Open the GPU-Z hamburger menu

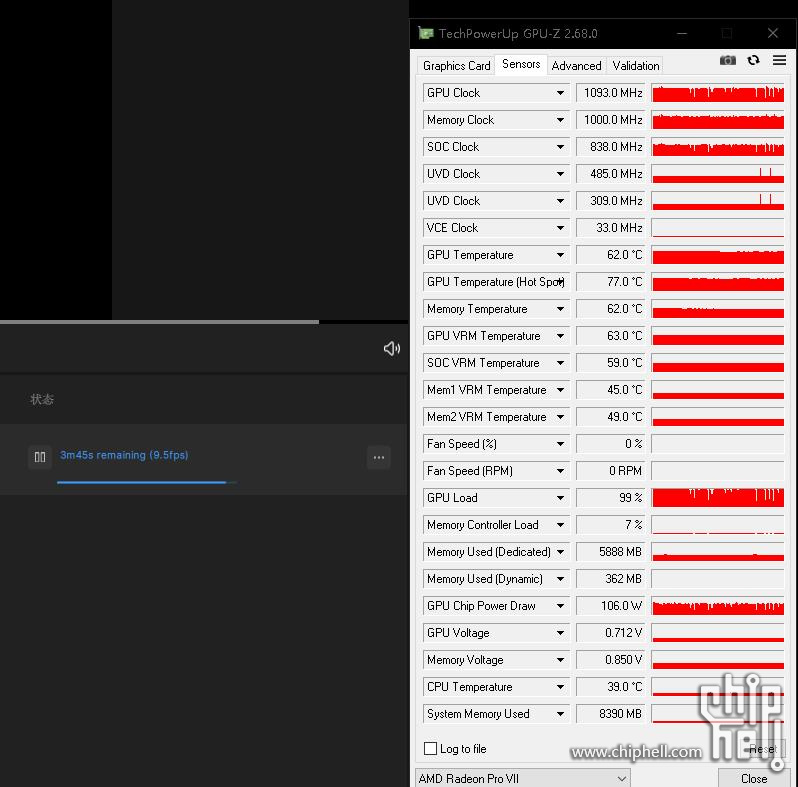[x=779, y=60]
